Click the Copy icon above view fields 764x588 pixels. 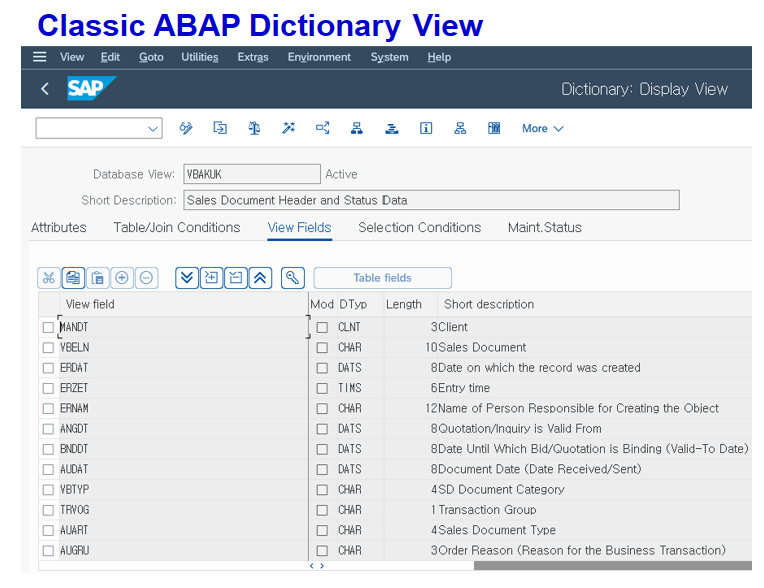pyautogui.click(x=73, y=278)
